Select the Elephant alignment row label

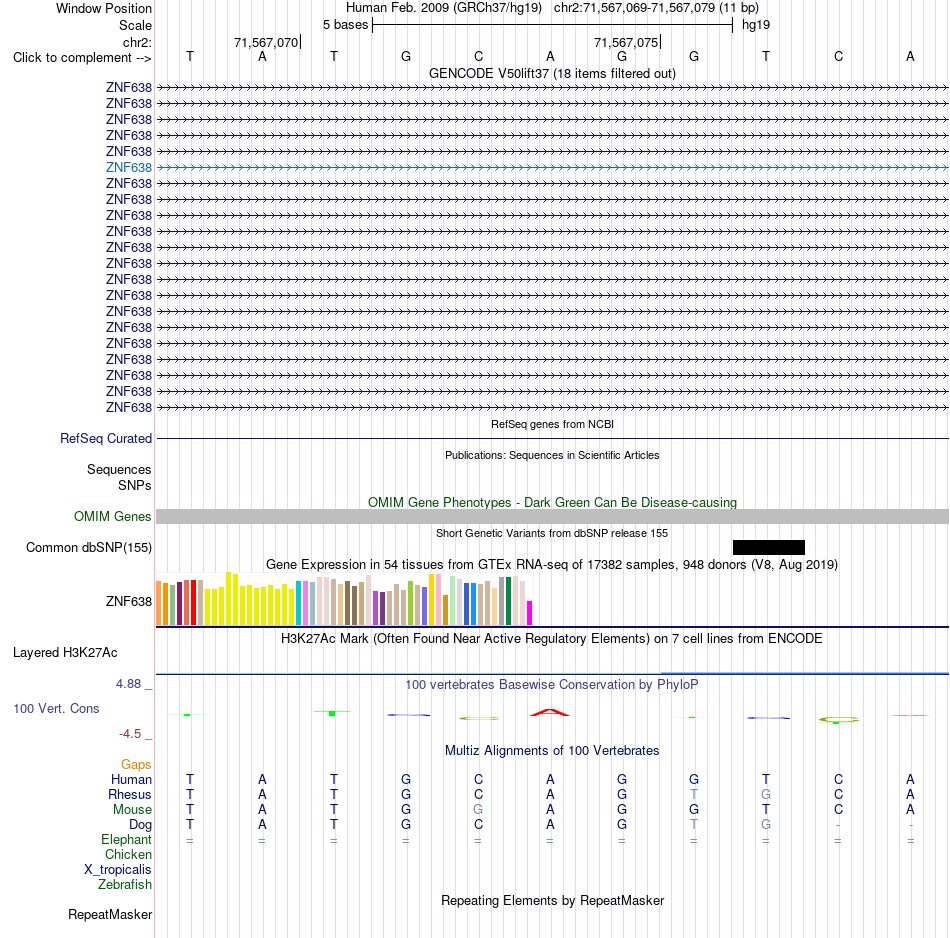point(126,839)
